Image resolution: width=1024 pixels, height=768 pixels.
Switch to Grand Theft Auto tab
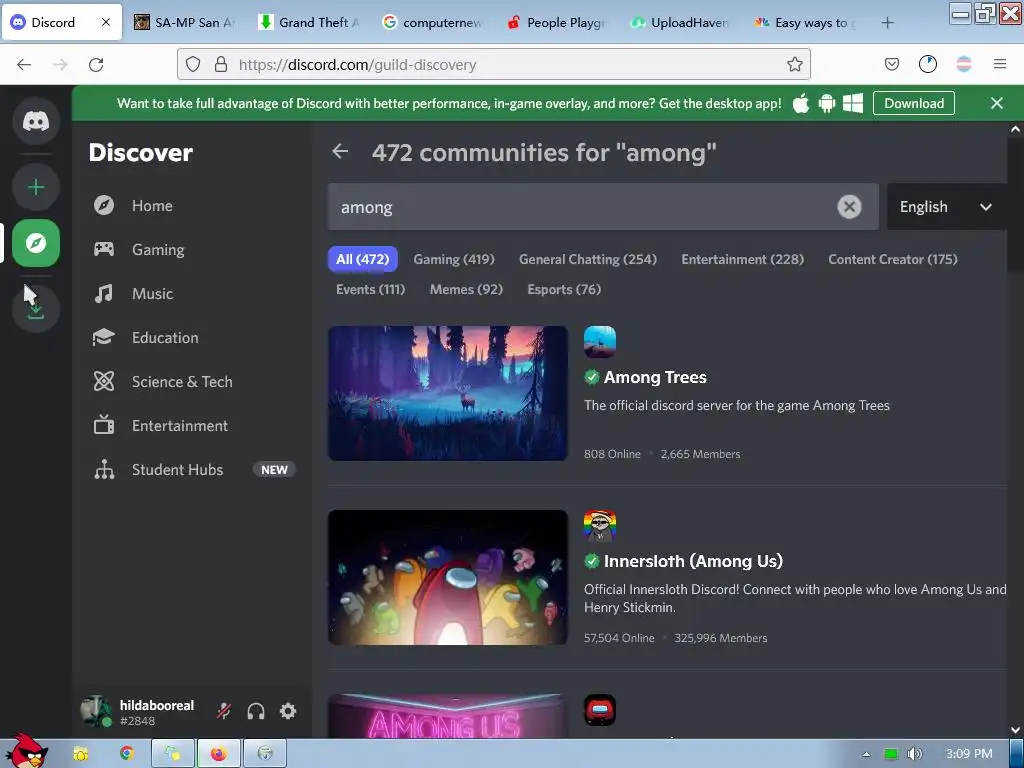309,23
